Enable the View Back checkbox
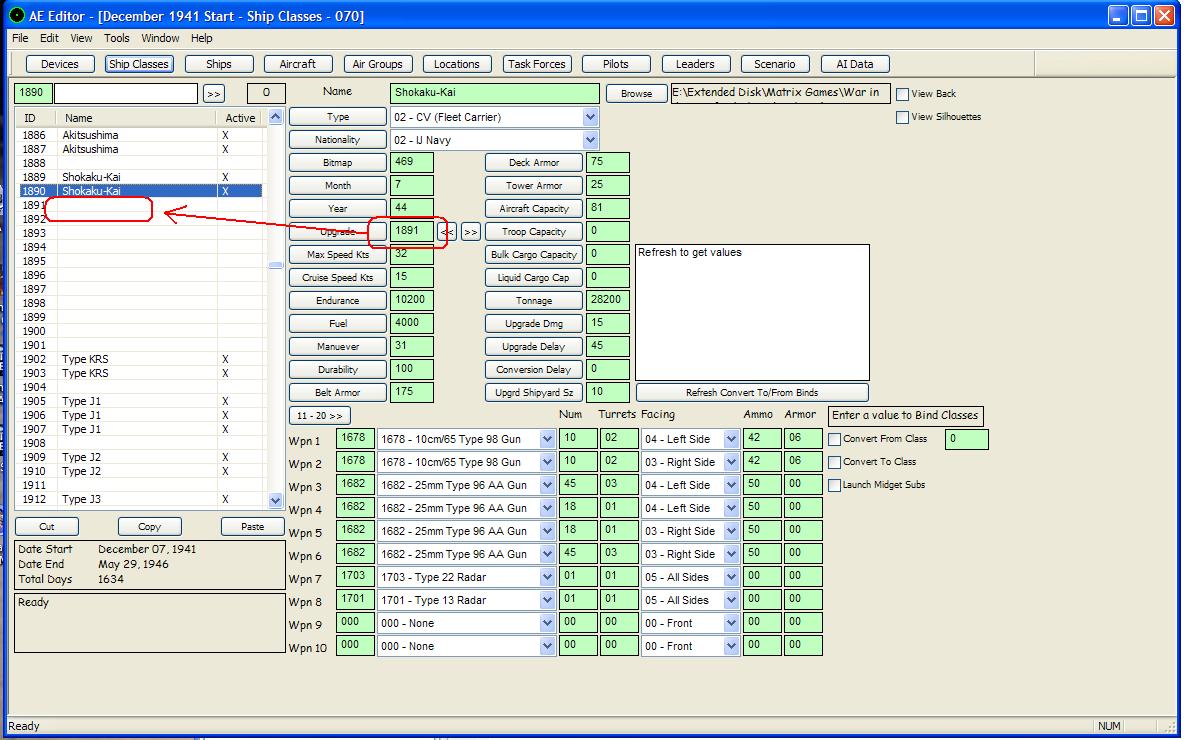The height and width of the screenshot is (740, 1185). 903,94
